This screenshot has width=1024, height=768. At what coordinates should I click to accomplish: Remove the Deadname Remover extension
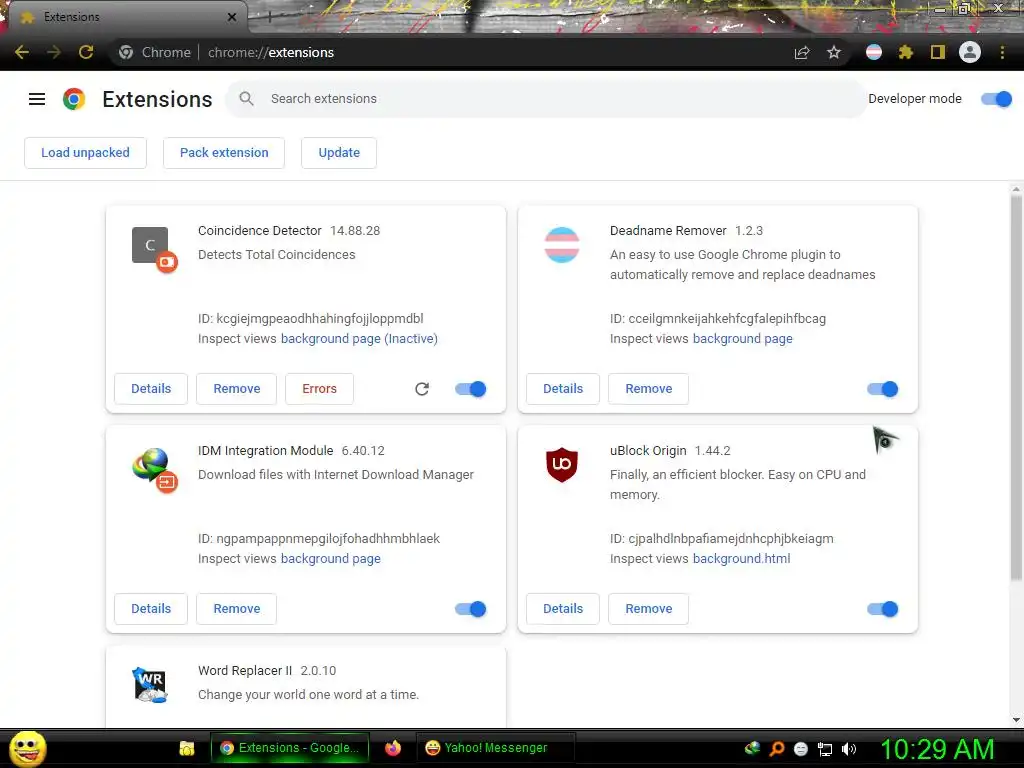(648, 389)
